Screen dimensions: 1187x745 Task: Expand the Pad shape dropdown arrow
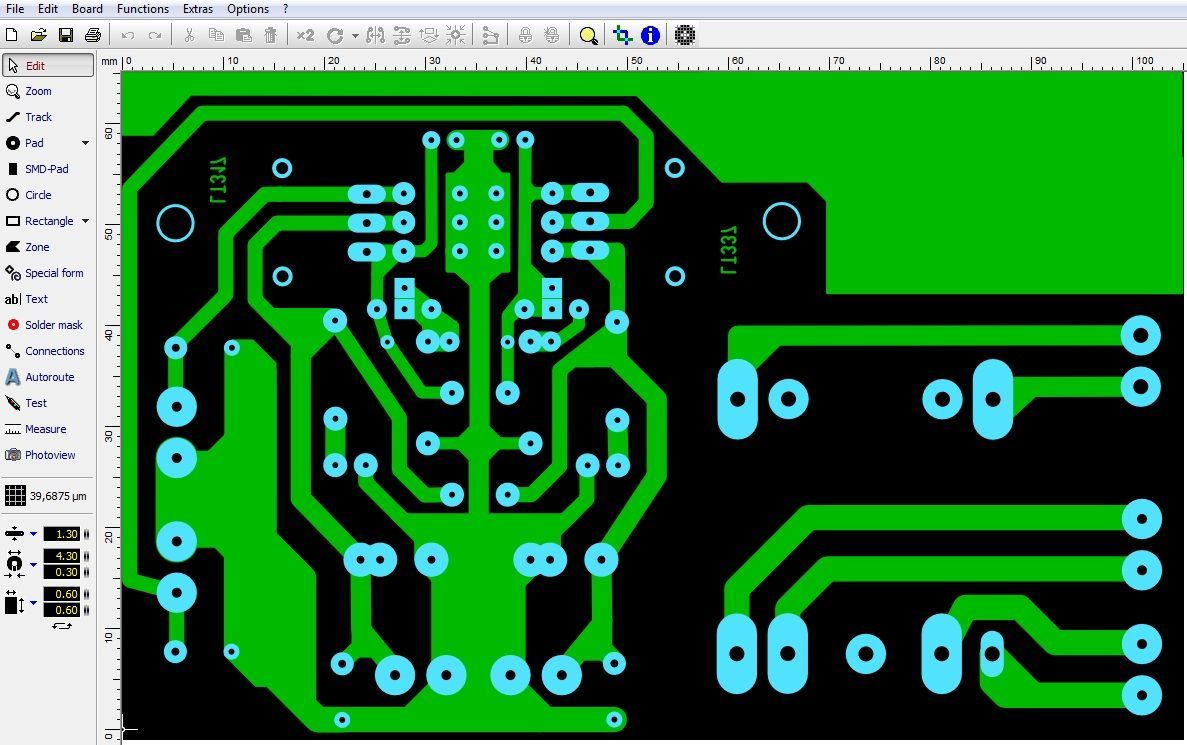point(86,142)
